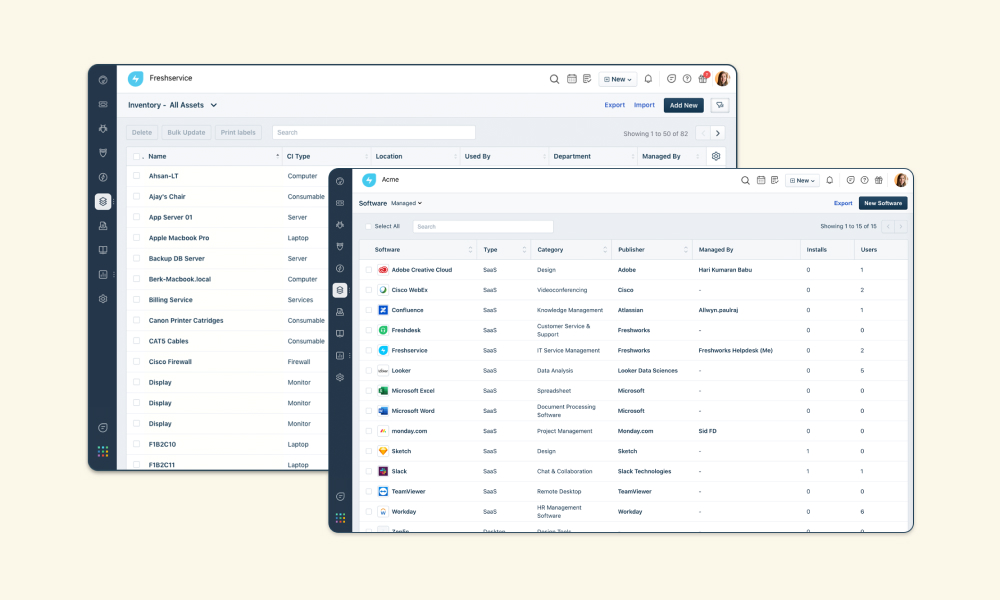This screenshot has height=600, width=1000.
Task: Open the gift icon in the Acme window
Action: 879,180
